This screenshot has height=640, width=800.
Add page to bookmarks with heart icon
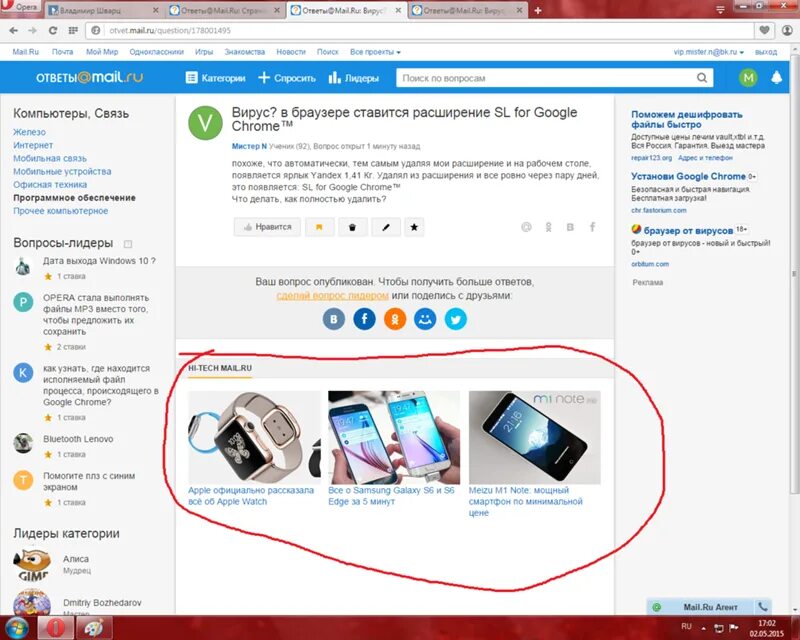pyautogui.click(x=764, y=30)
